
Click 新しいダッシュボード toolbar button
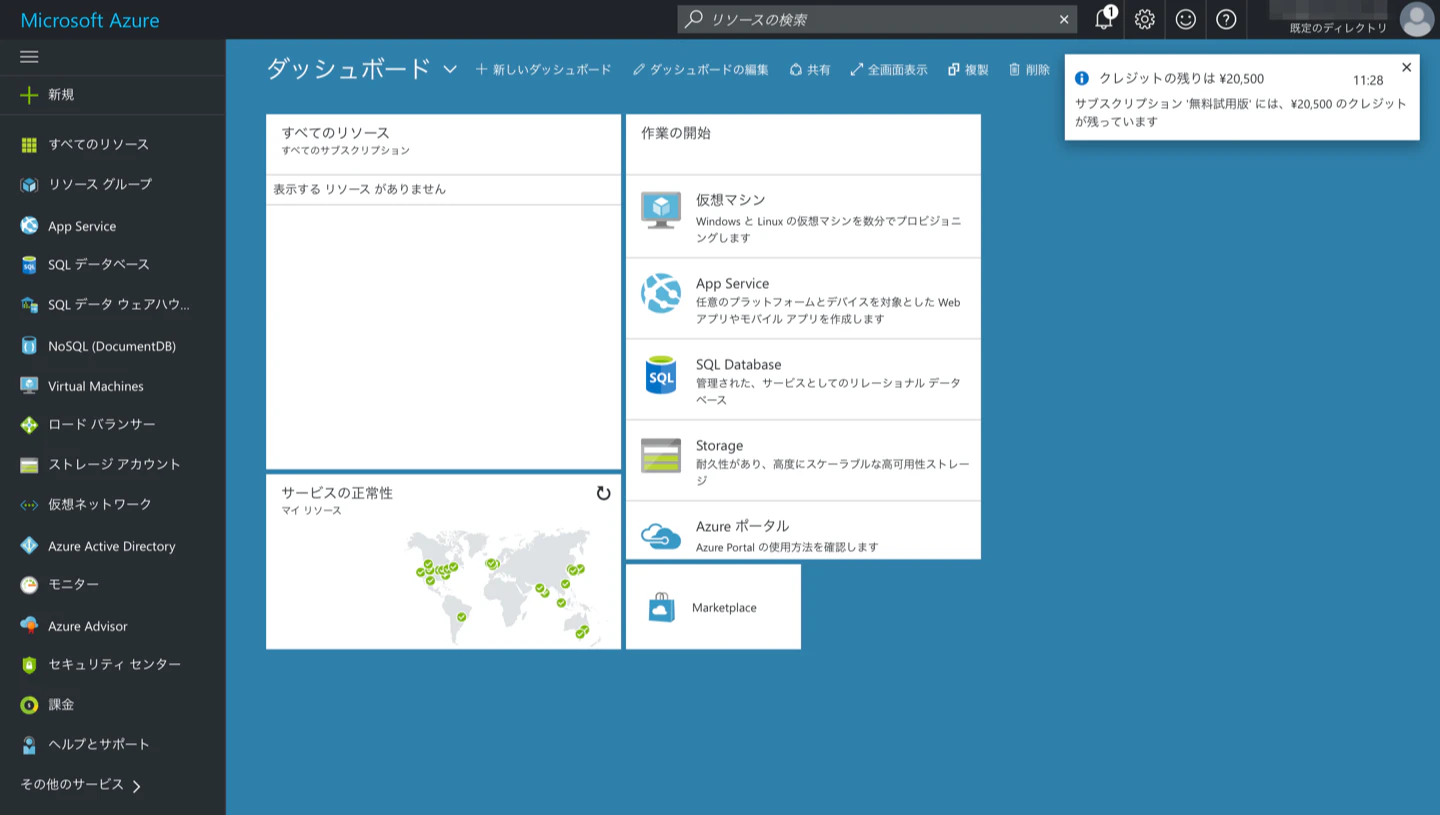(543, 69)
